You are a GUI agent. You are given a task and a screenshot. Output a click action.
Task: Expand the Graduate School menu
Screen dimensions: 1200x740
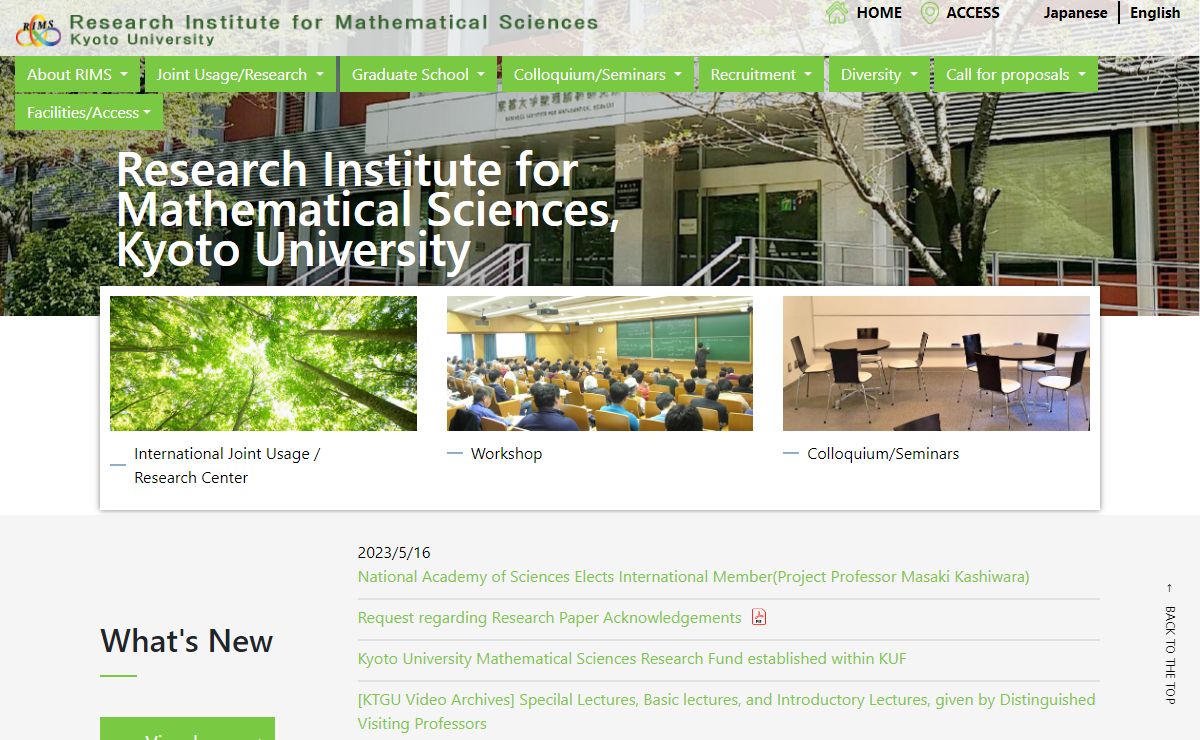click(x=418, y=74)
